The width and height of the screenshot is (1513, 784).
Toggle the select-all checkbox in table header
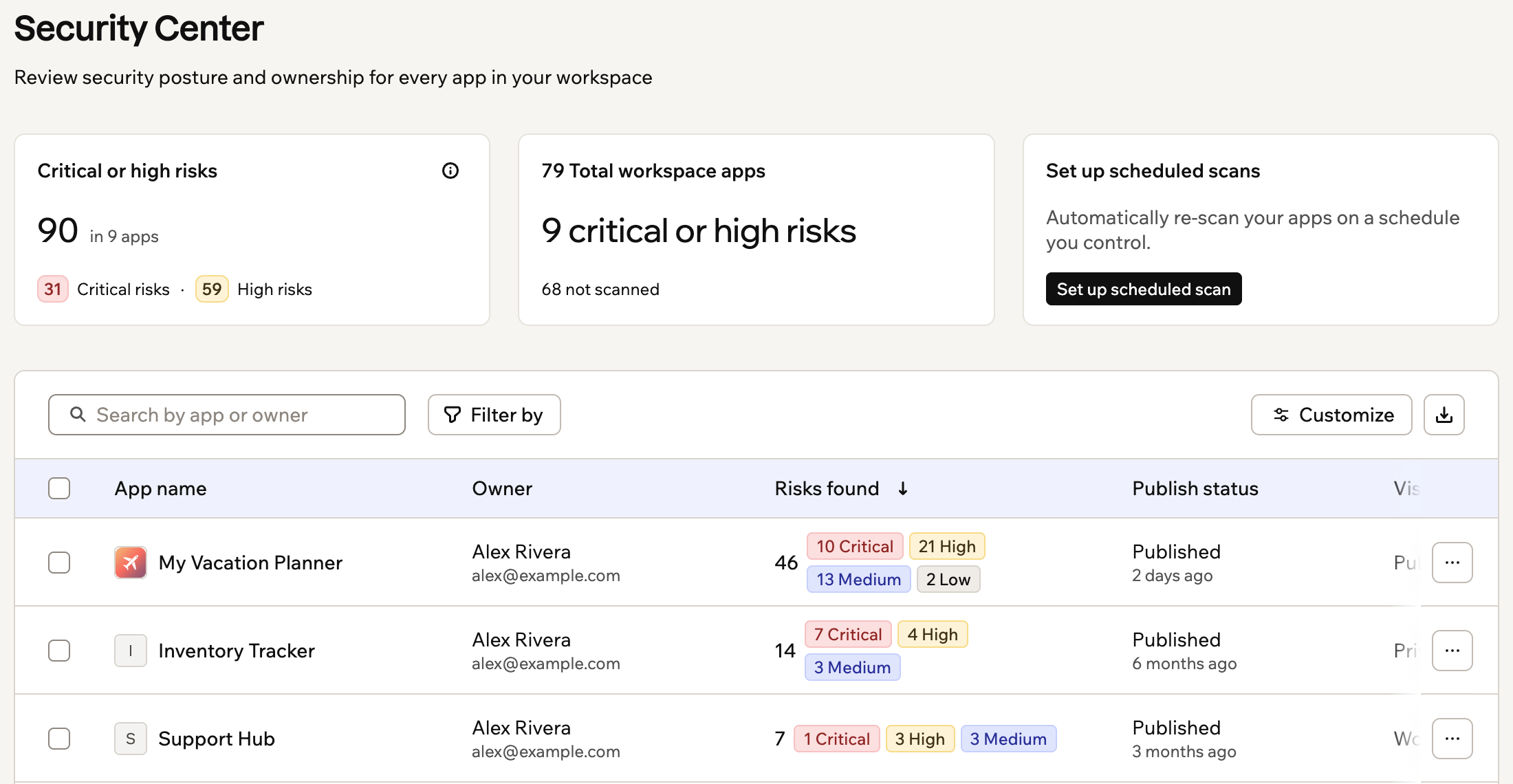point(59,488)
